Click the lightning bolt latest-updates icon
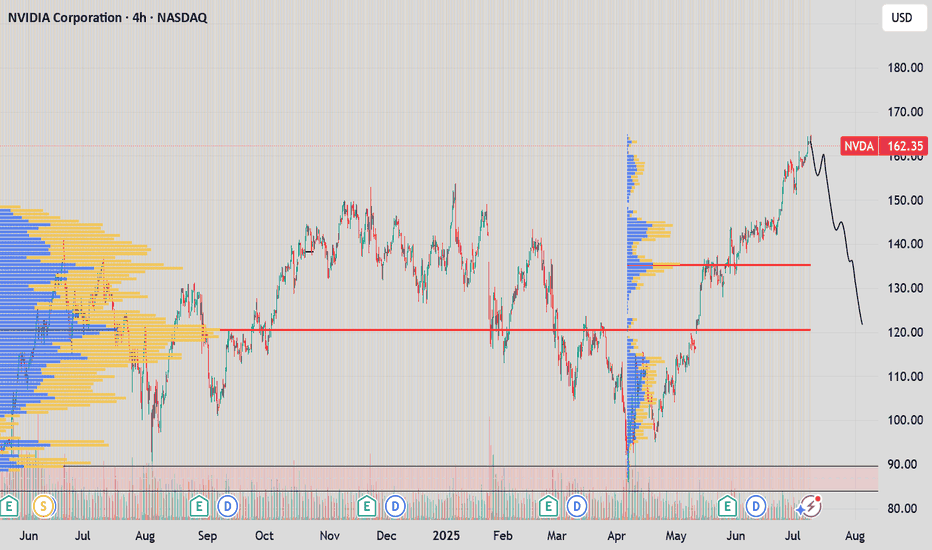The image size is (932, 550). click(809, 507)
